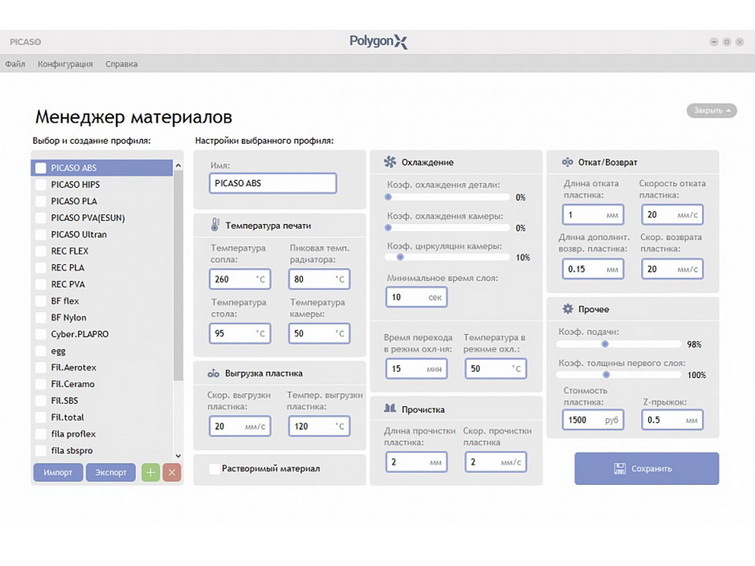
Task: Click the Закрыть button
Action: click(712, 110)
